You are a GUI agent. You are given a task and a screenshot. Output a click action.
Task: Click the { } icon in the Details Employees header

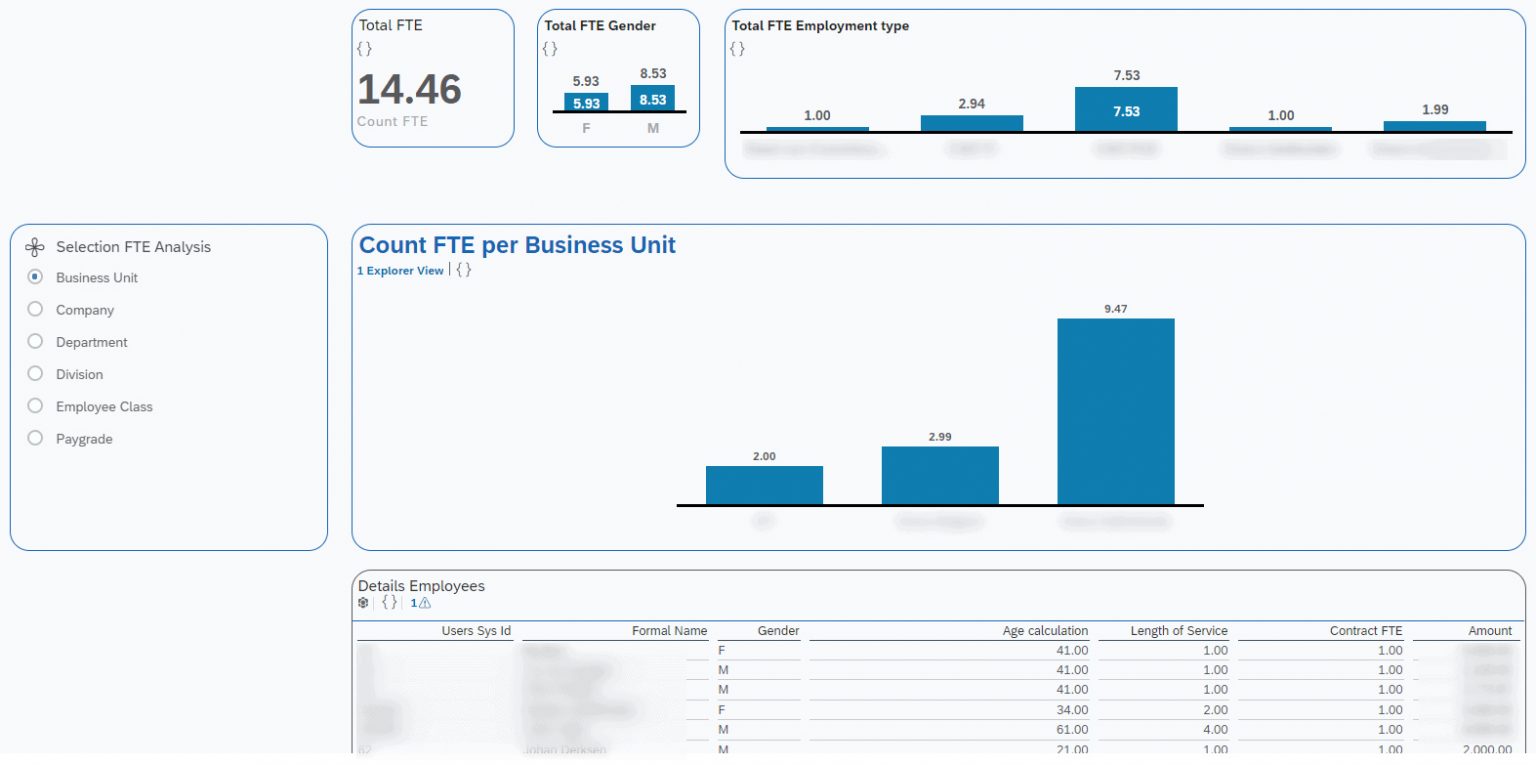click(389, 602)
